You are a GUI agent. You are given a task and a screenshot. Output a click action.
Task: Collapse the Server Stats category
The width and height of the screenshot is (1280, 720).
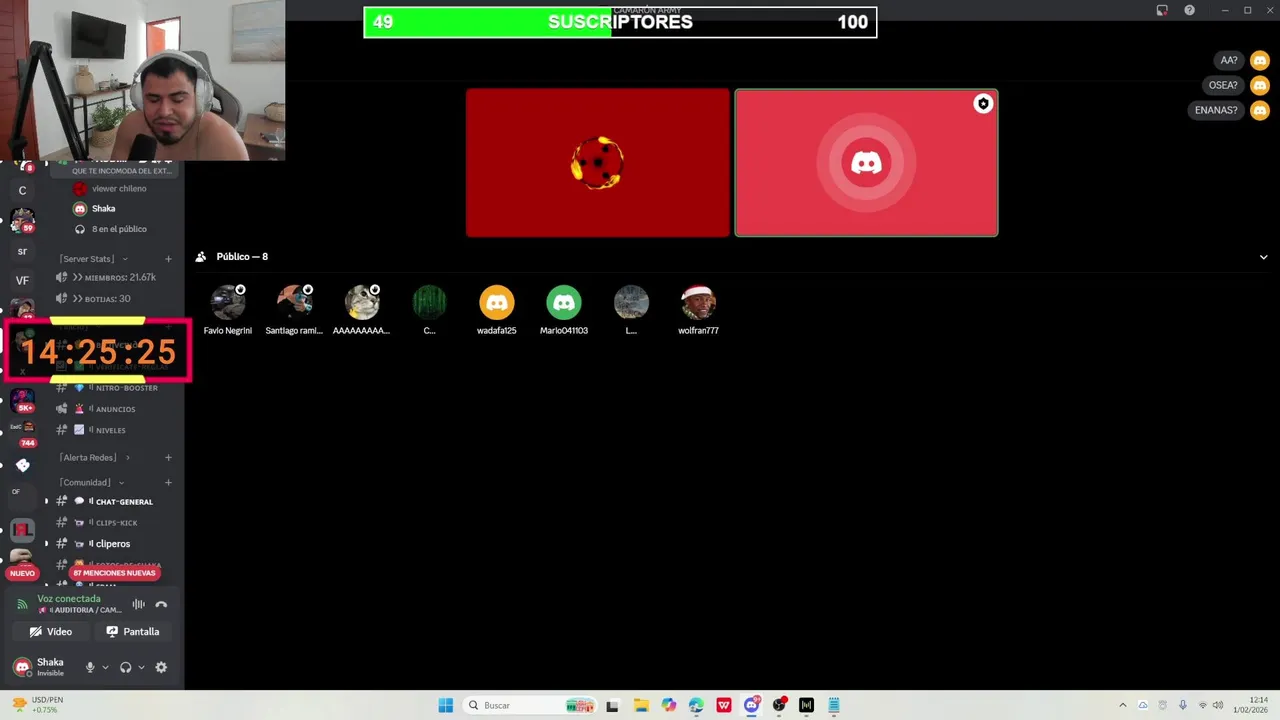tap(92, 258)
